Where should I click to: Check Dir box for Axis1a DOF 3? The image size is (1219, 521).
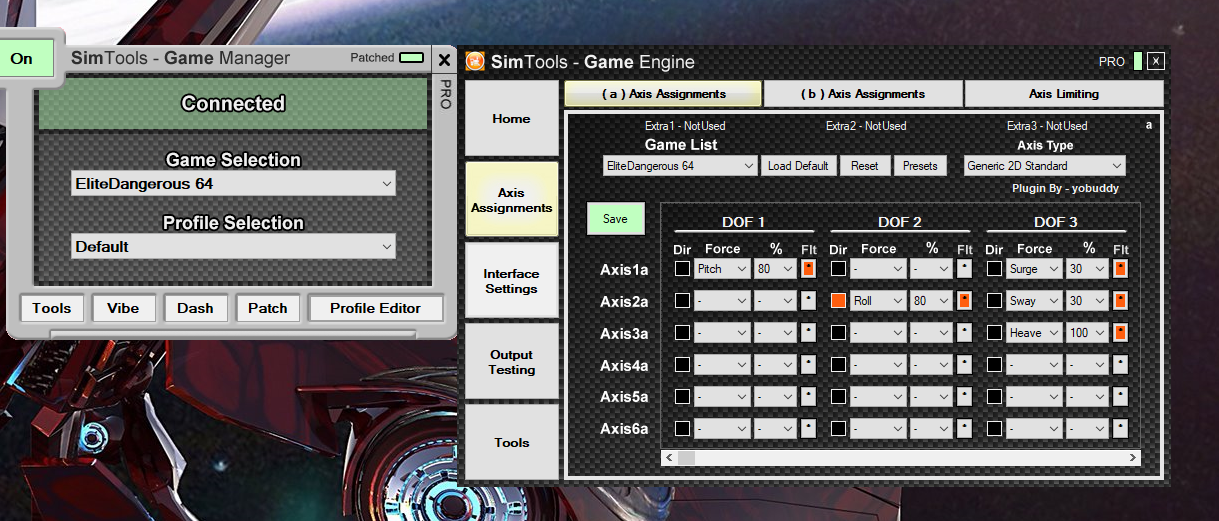click(994, 269)
